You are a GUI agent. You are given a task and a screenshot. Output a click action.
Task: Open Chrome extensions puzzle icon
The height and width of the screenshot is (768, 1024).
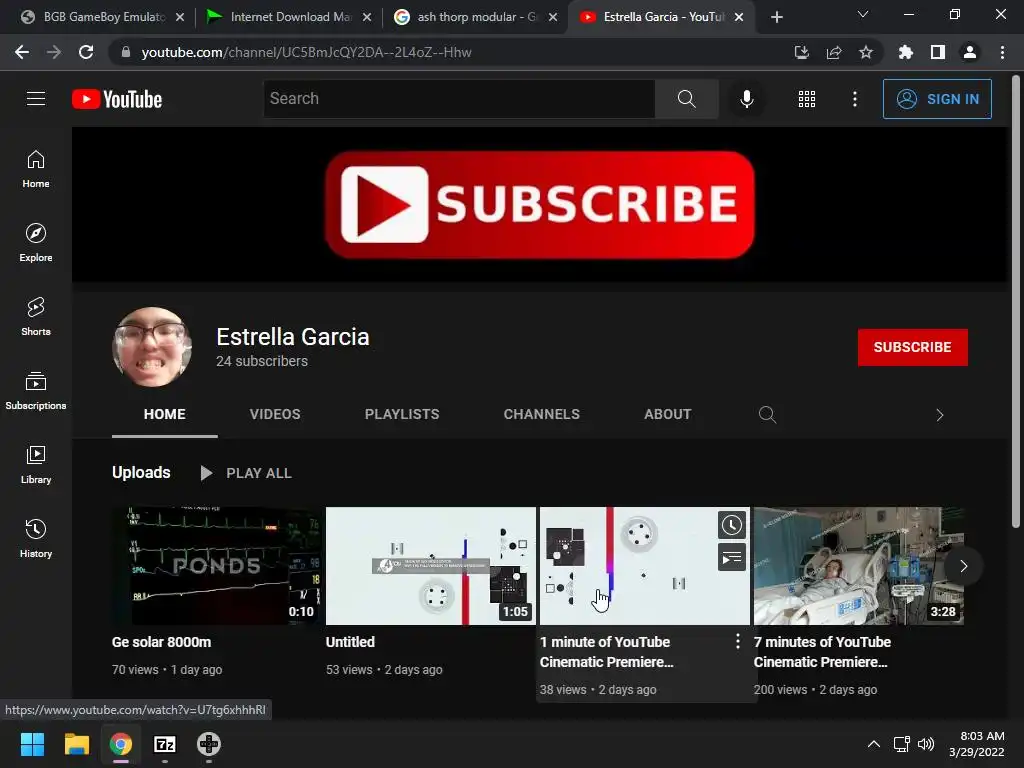click(x=905, y=52)
